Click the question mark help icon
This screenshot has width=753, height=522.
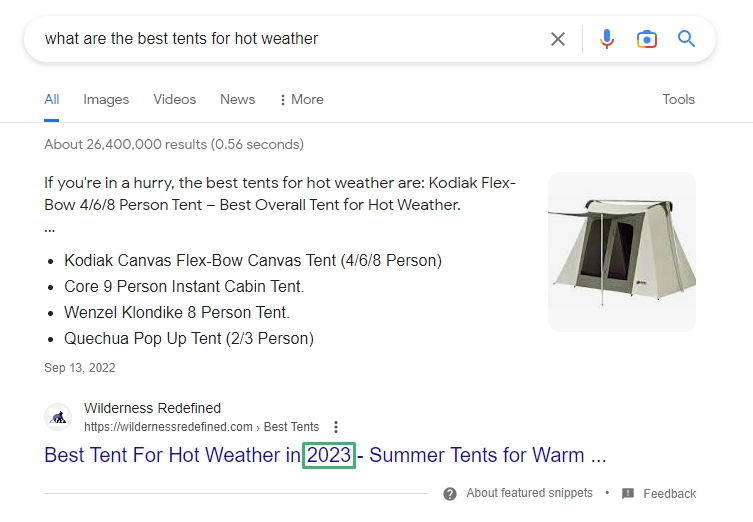click(450, 494)
